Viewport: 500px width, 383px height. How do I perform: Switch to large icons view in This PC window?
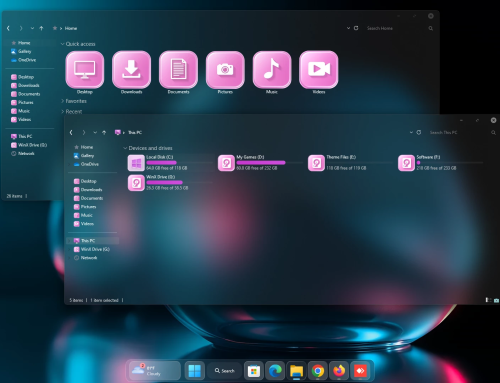click(496, 300)
